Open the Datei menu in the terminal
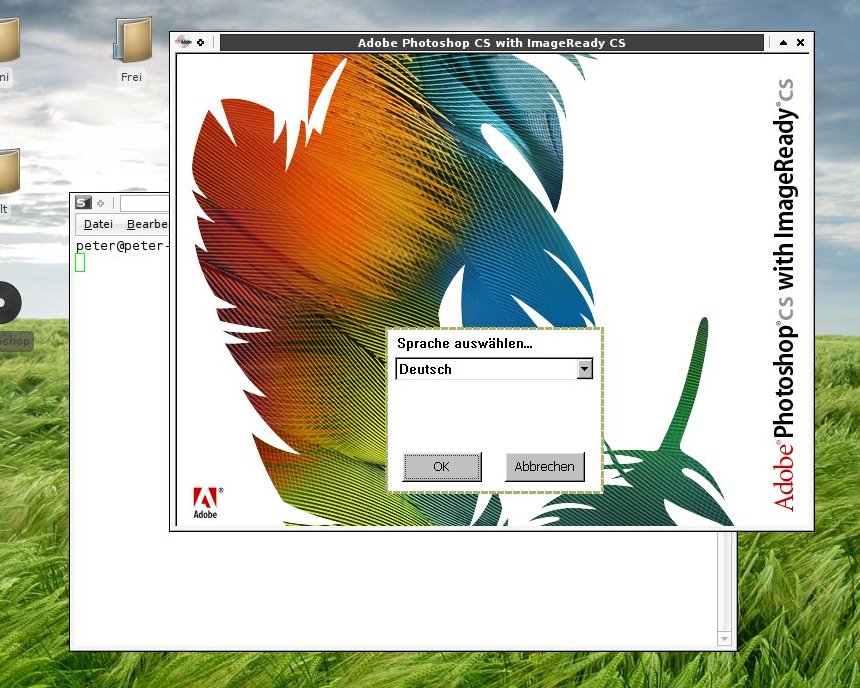 point(98,224)
